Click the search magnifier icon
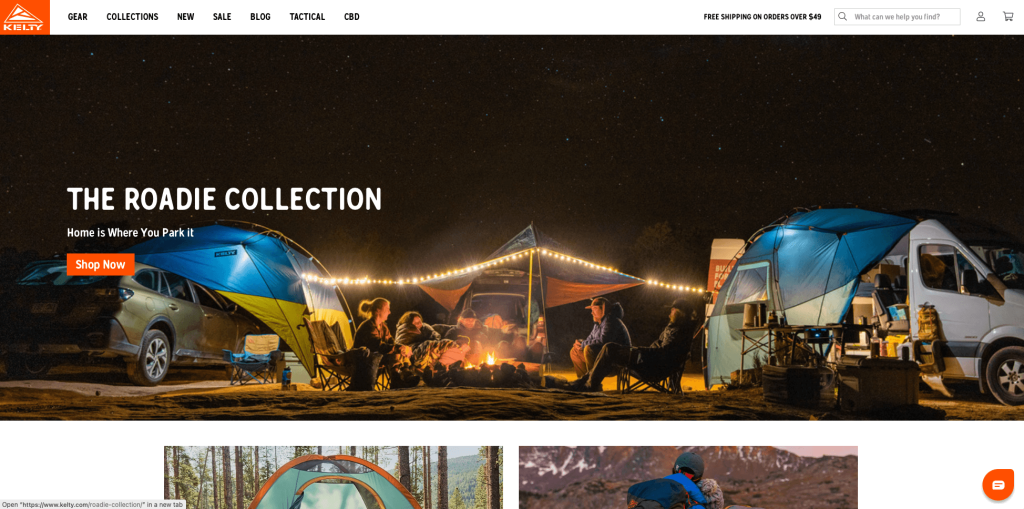The image size is (1024, 509). pos(842,16)
